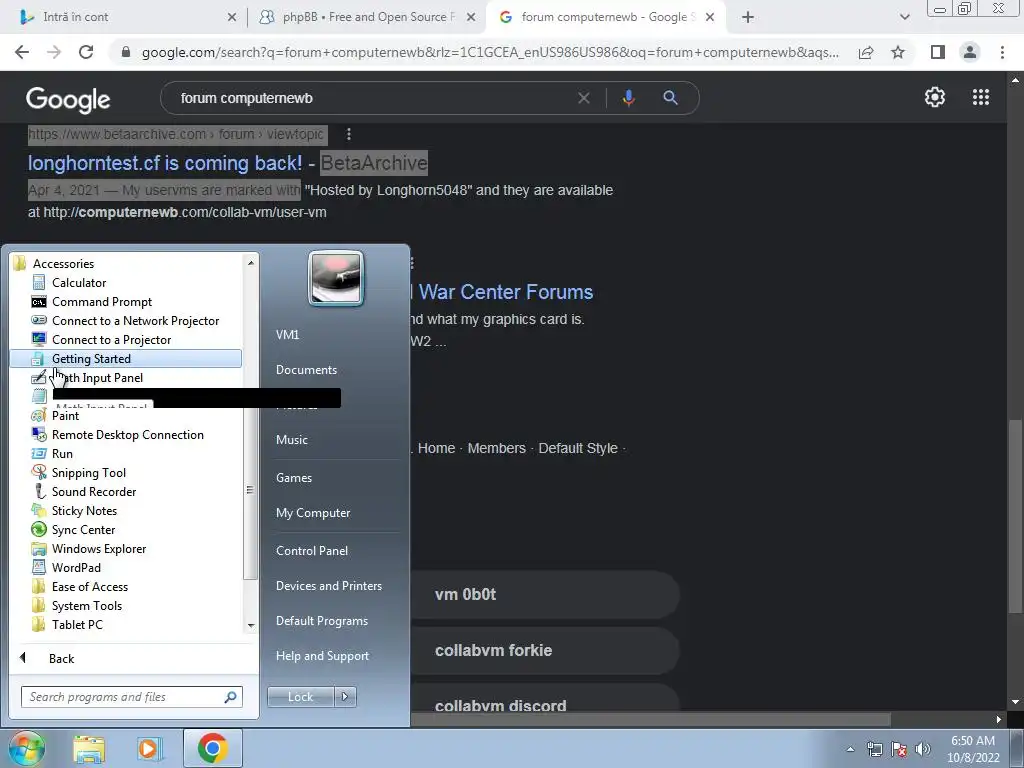Launch Paint from Accessories
This screenshot has height=768, width=1024.
tap(65, 415)
